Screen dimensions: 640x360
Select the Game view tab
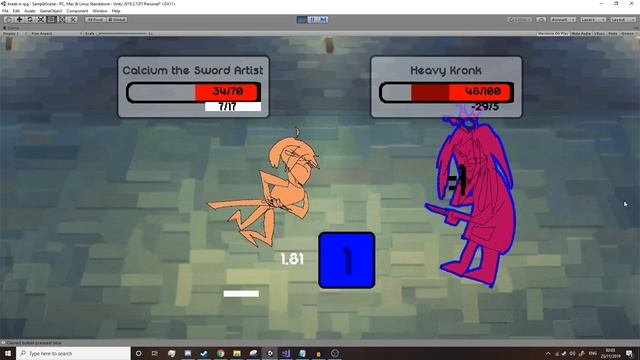(11, 28)
